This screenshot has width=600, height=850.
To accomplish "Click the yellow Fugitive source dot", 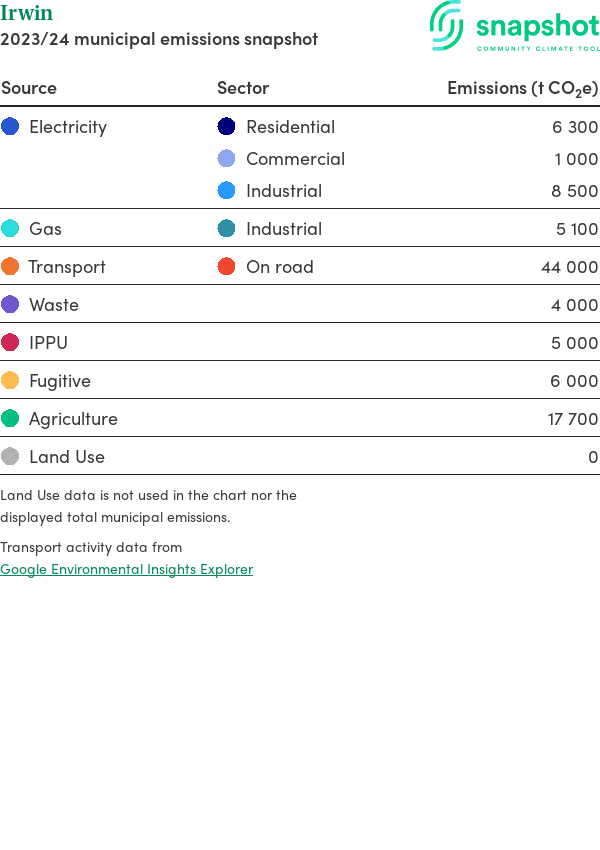I will (x=10, y=381).
